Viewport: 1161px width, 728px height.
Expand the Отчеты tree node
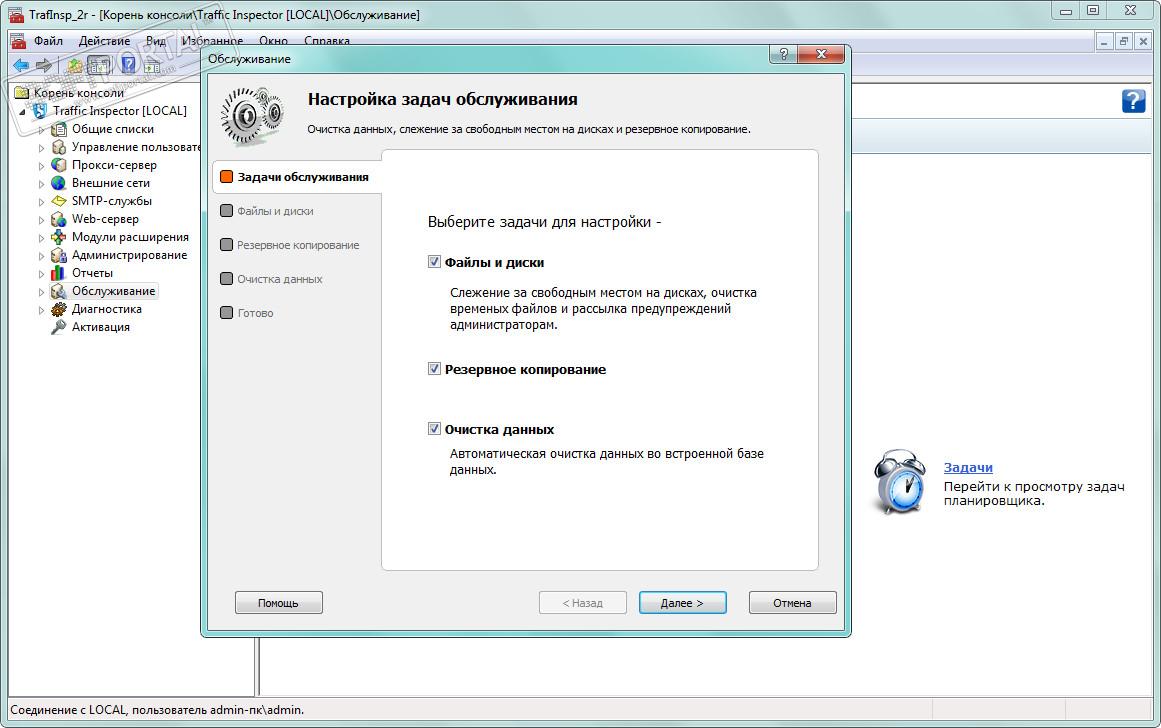pyautogui.click(x=41, y=273)
